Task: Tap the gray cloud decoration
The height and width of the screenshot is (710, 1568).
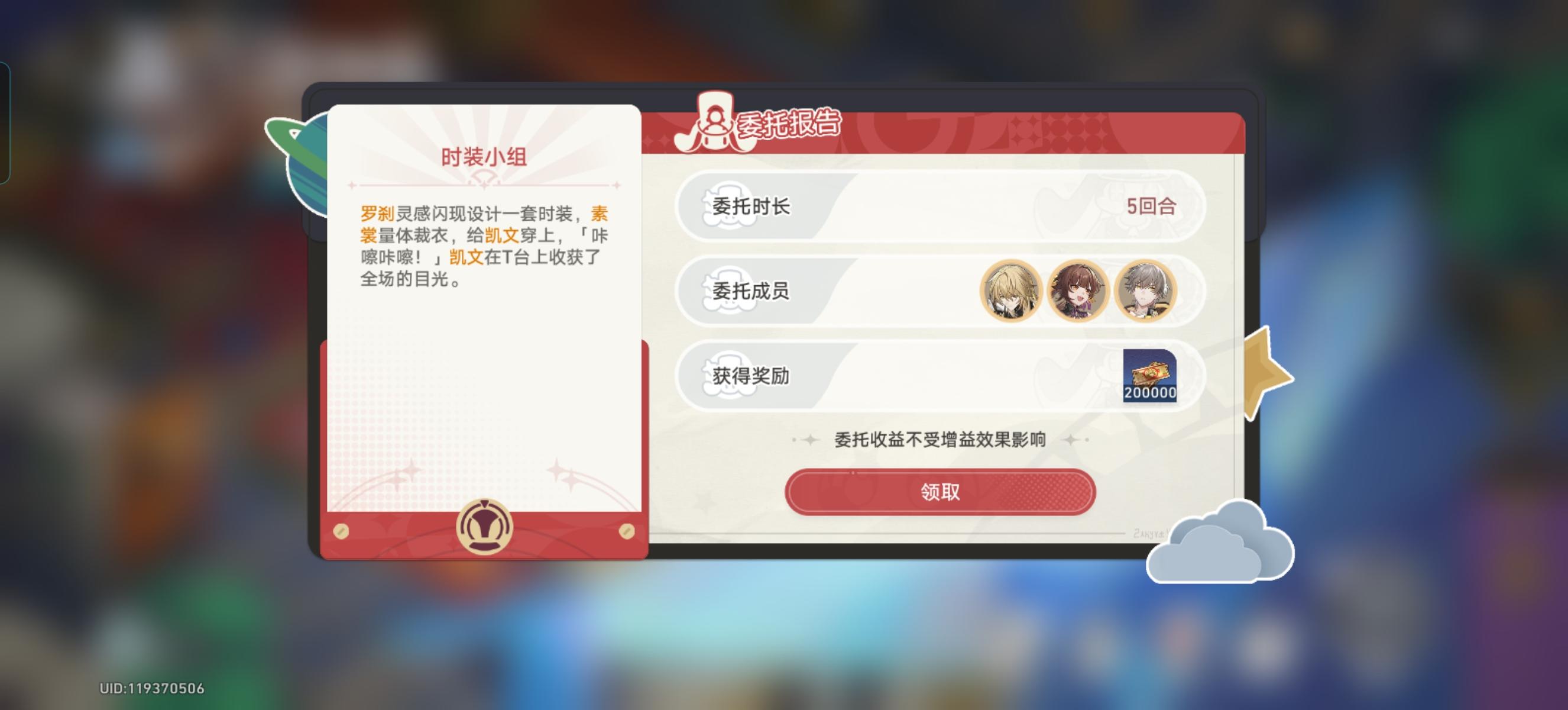Action: click(1220, 541)
